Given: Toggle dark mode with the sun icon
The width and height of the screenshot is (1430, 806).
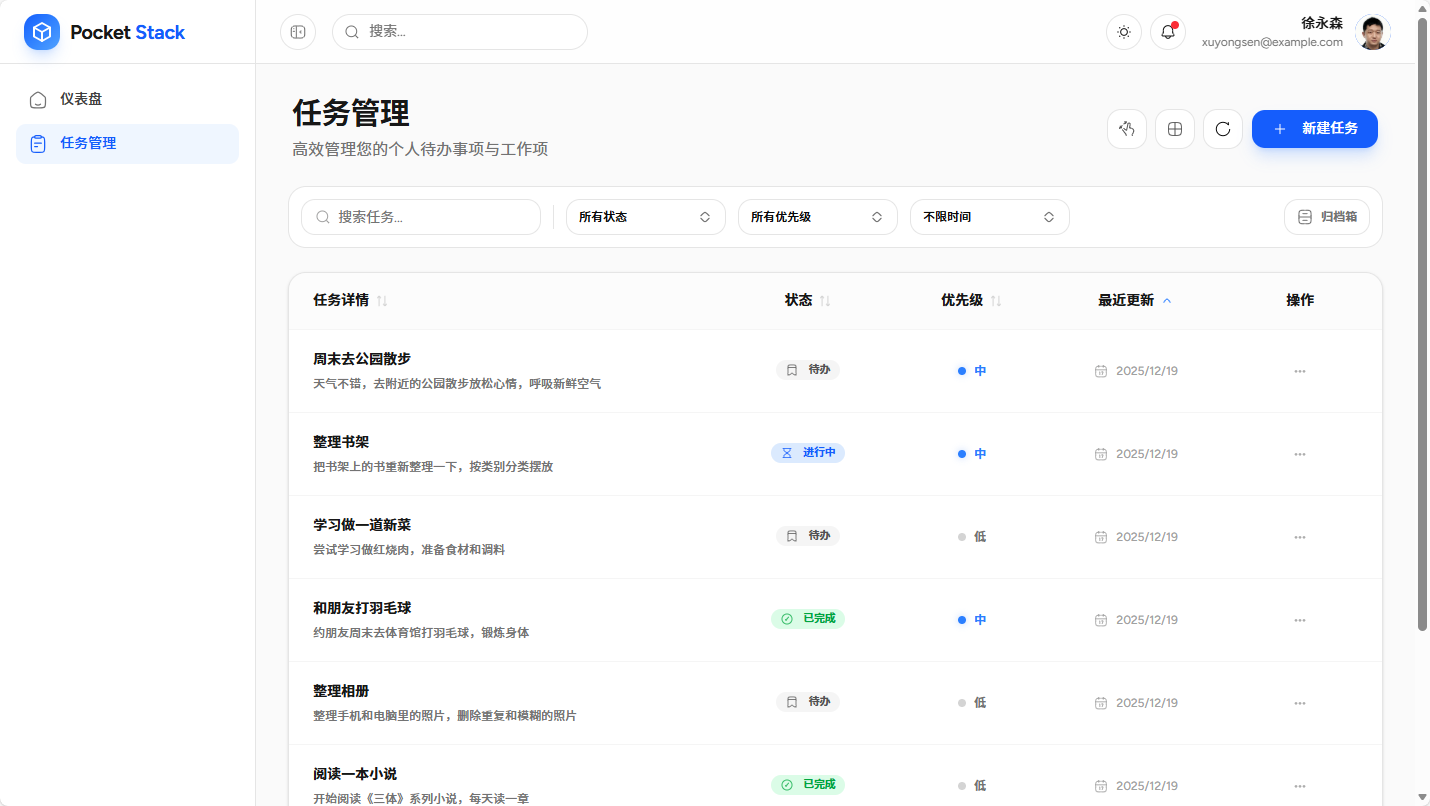Looking at the screenshot, I should pyautogui.click(x=1123, y=31).
